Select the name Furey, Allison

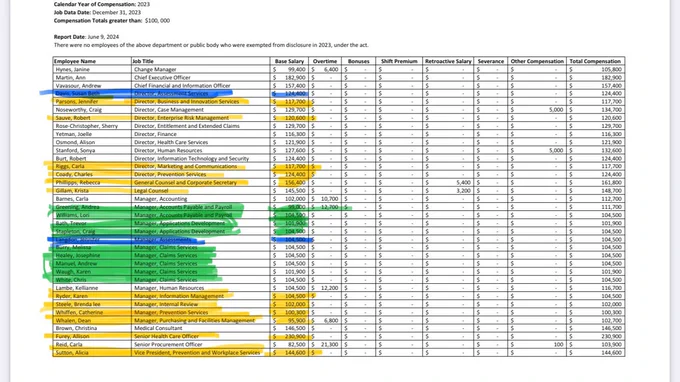click(x=72, y=336)
